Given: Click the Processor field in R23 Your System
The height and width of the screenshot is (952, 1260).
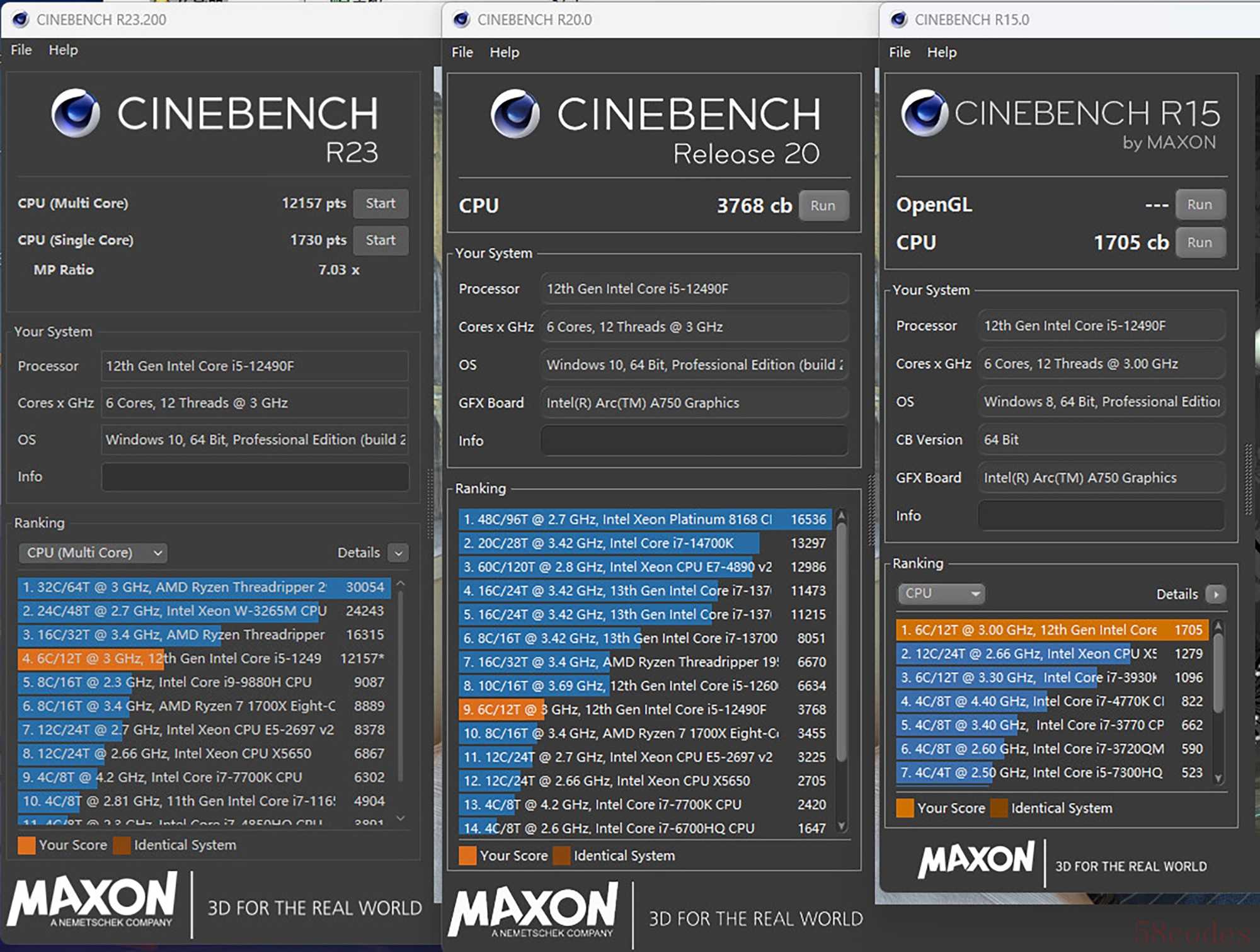Looking at the screenshot, I should point(255,366).
